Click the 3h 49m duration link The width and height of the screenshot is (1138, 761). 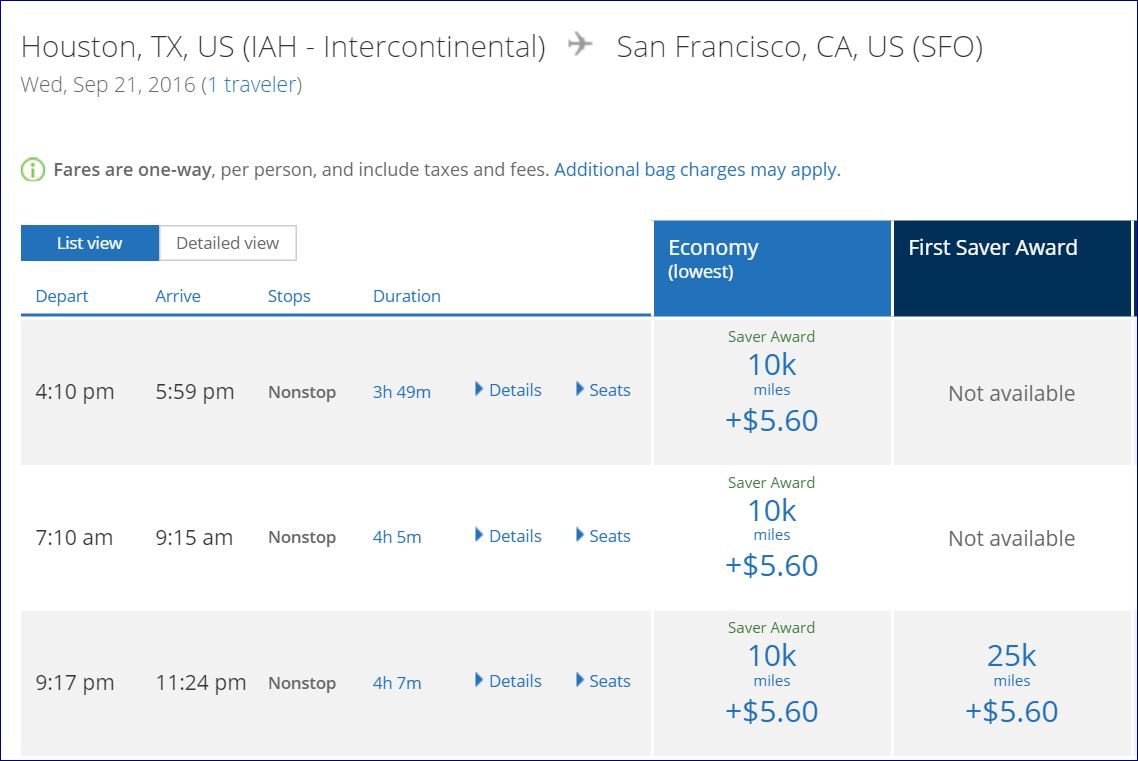point(401,392)
